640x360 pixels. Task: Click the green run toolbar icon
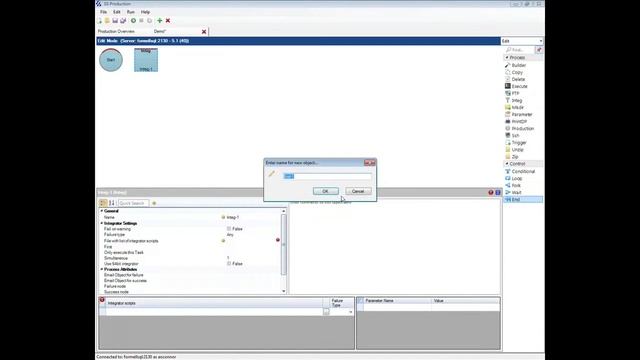point(133,20)
